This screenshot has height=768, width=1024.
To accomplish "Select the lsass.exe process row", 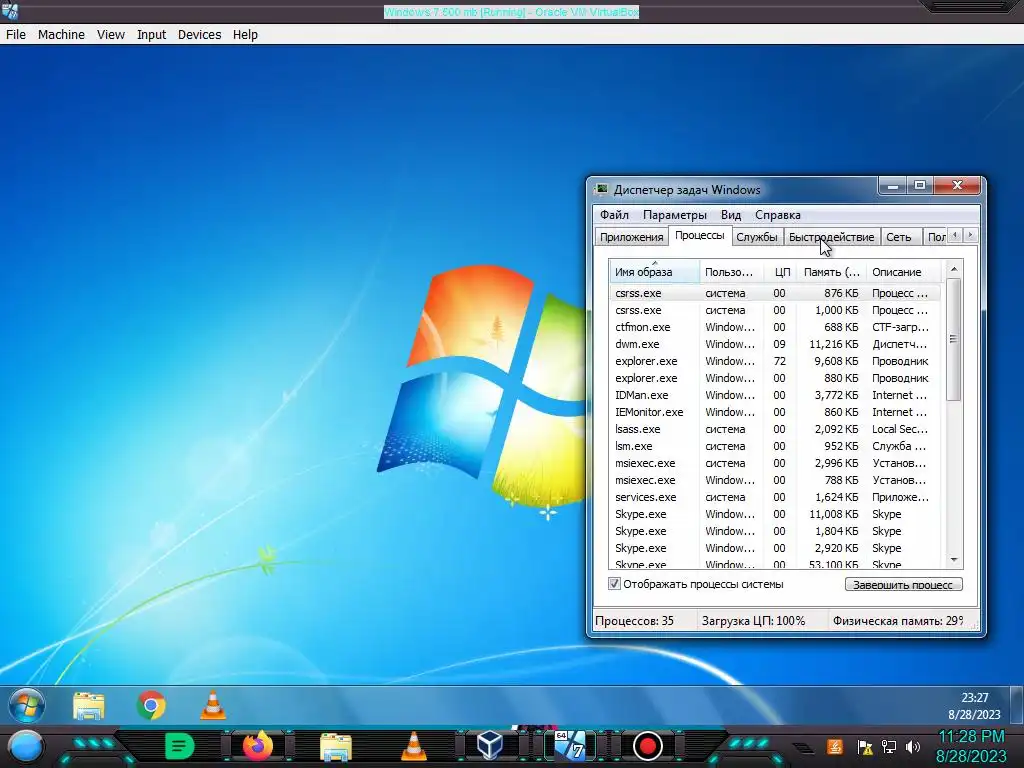I will (x=776, y=429).
